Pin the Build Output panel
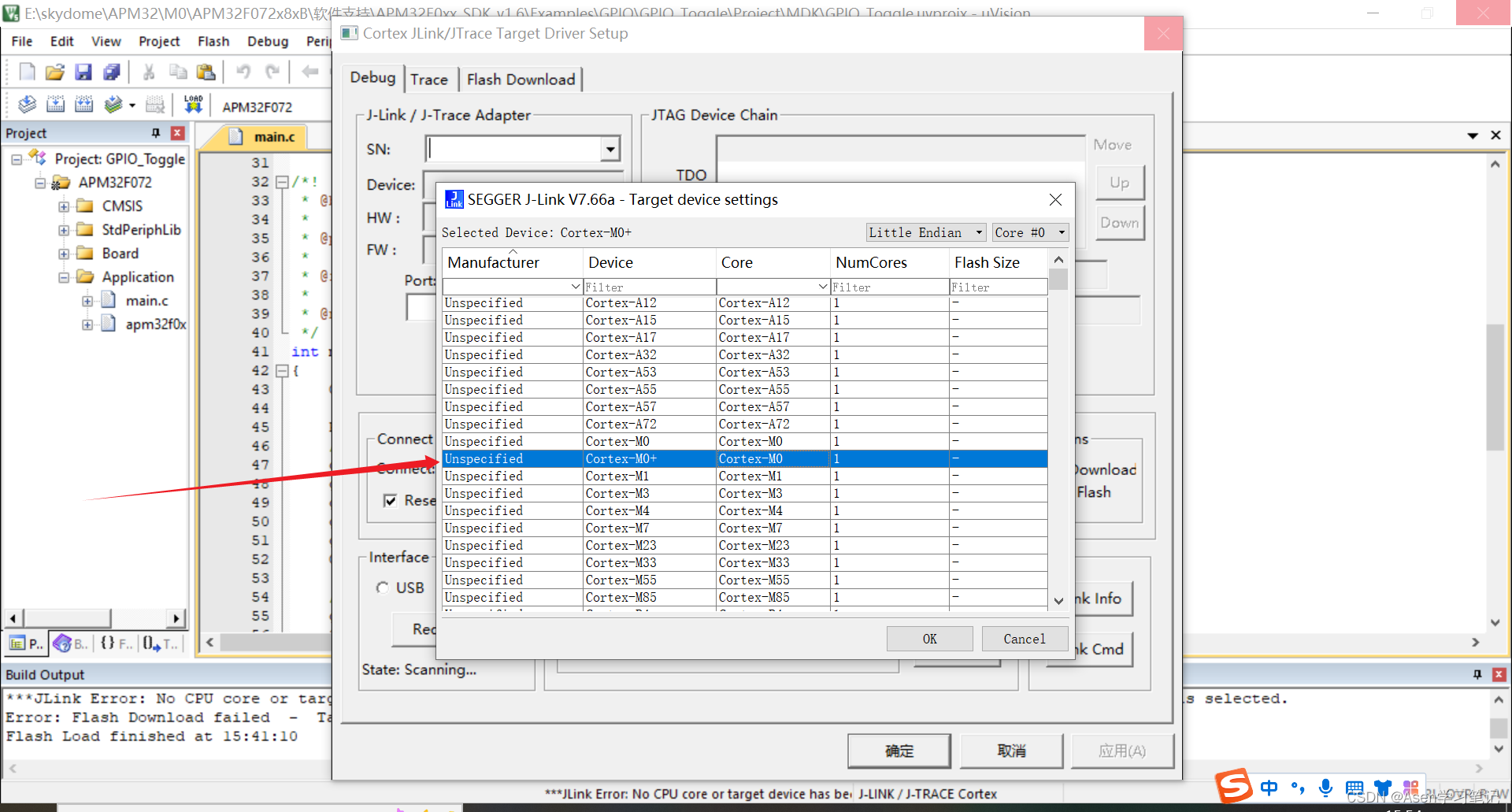The image size is (1512, 812). 1477,675
